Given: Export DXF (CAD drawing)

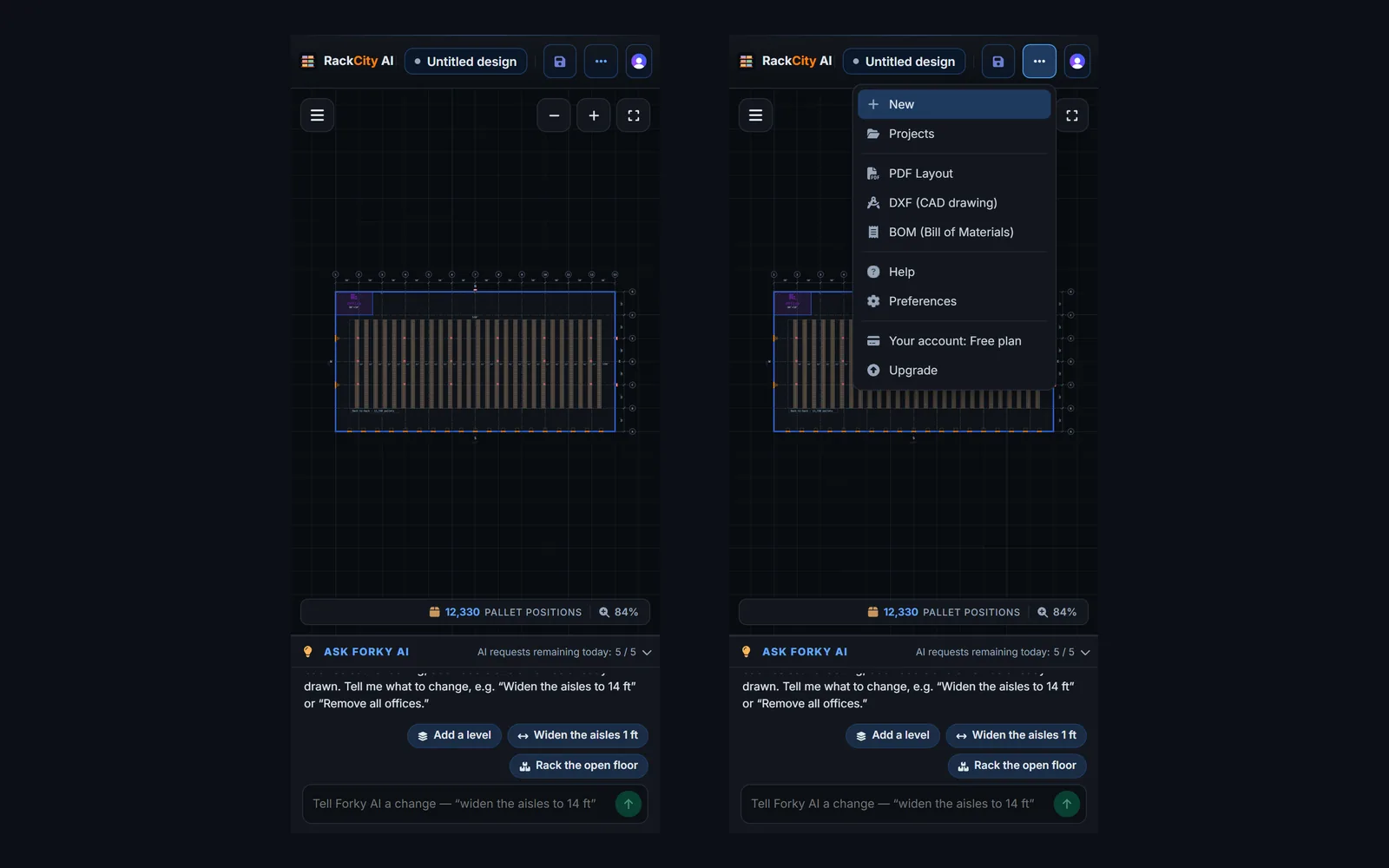Looking at the screenshot, I should pyautogui.click(x=954, y=203).
